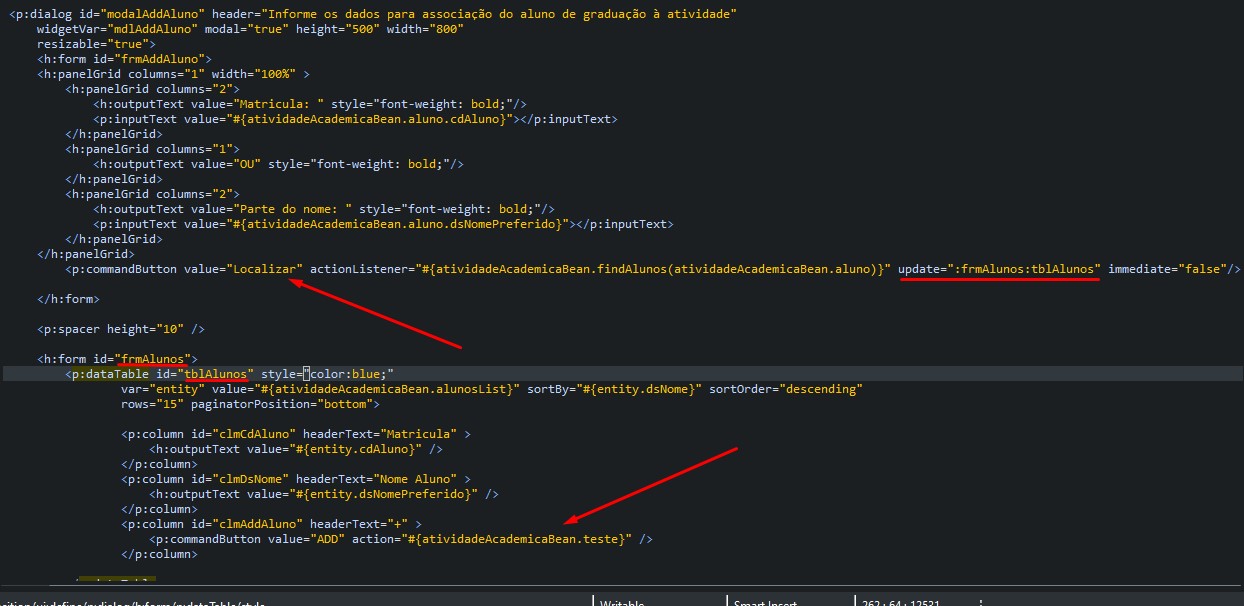1244x606 pixels.
Task: Click the immediate="false" attribute
Action: pos(1170,269)
